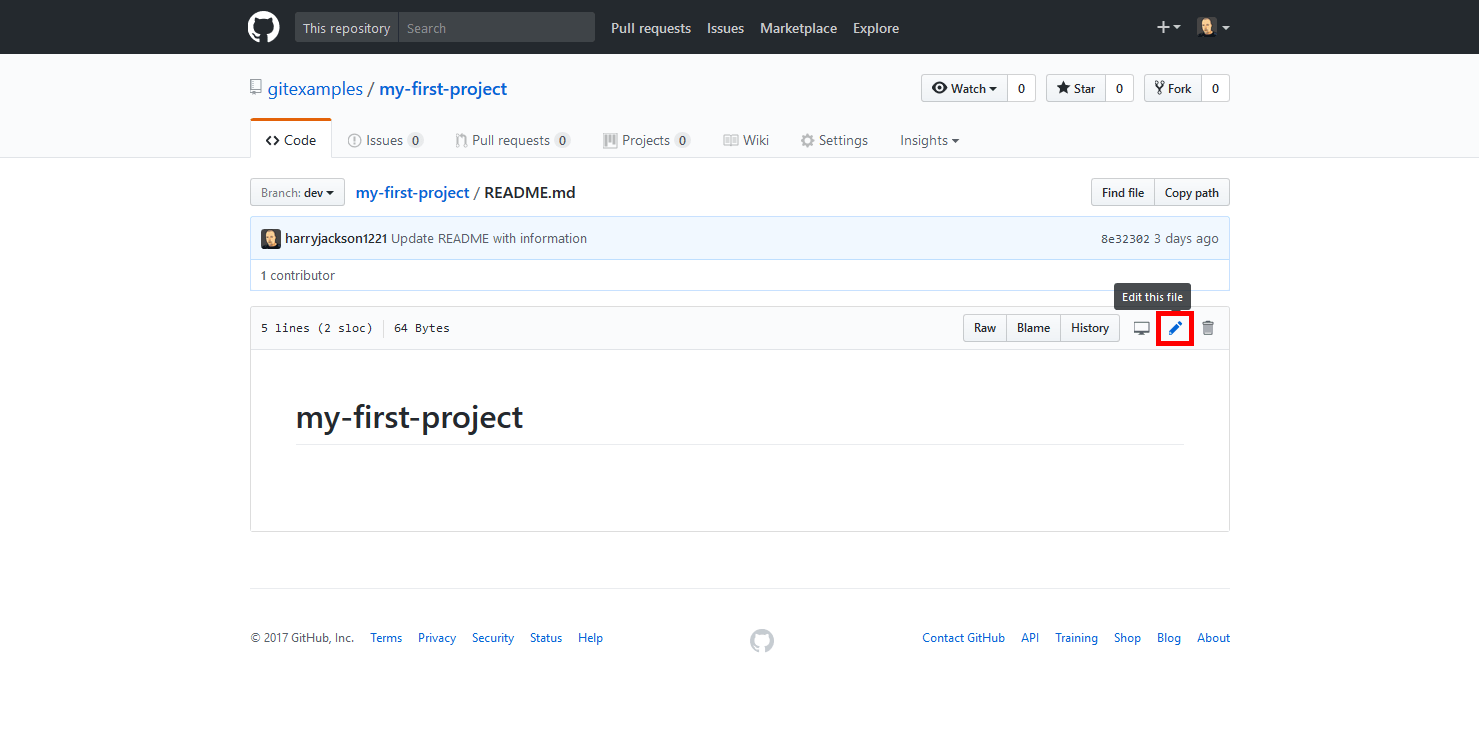Click the Fork button
Viewport: 1479px width, 741px height.
point(1172,88)
